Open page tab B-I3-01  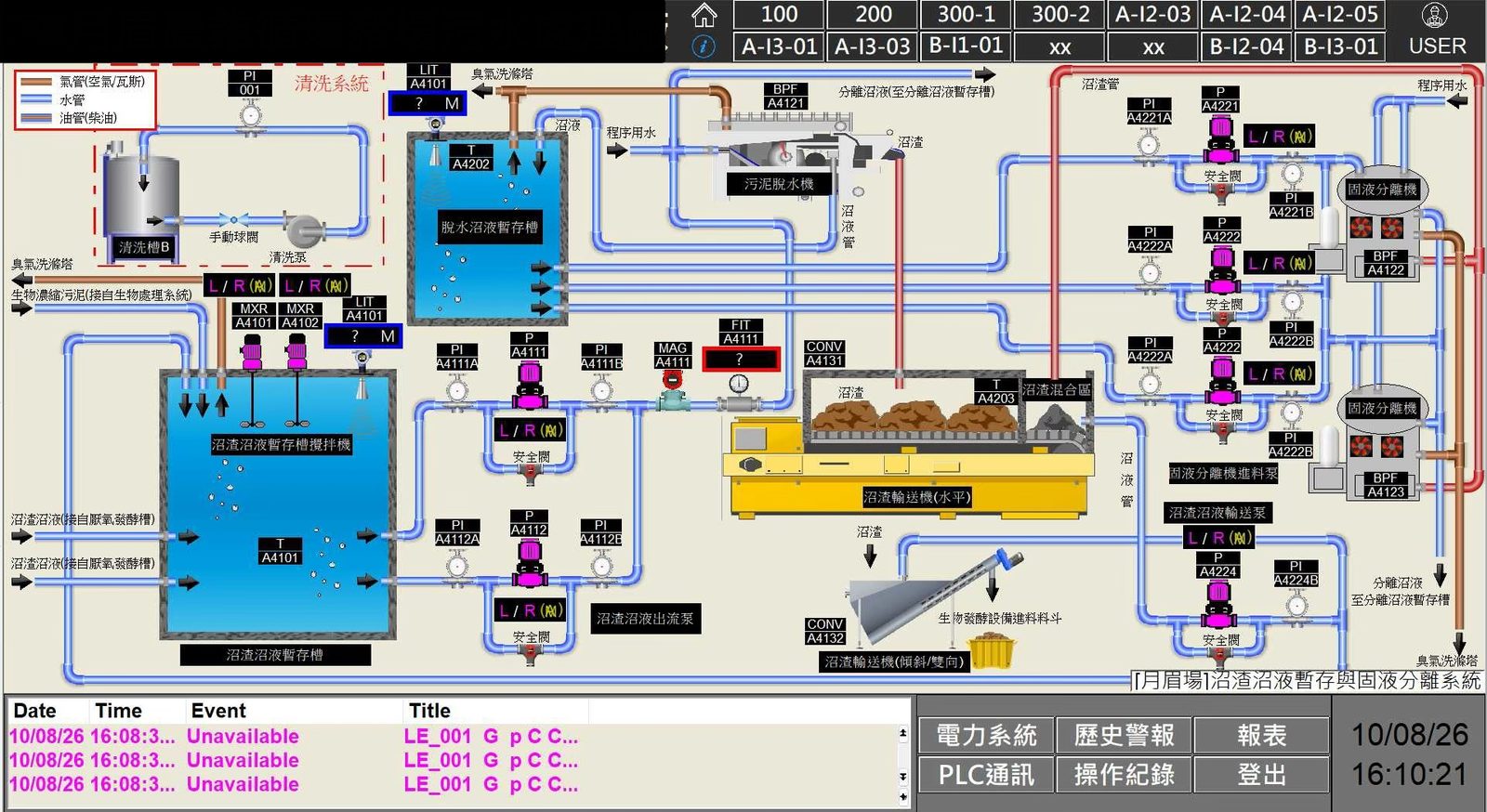point(1340,46)
